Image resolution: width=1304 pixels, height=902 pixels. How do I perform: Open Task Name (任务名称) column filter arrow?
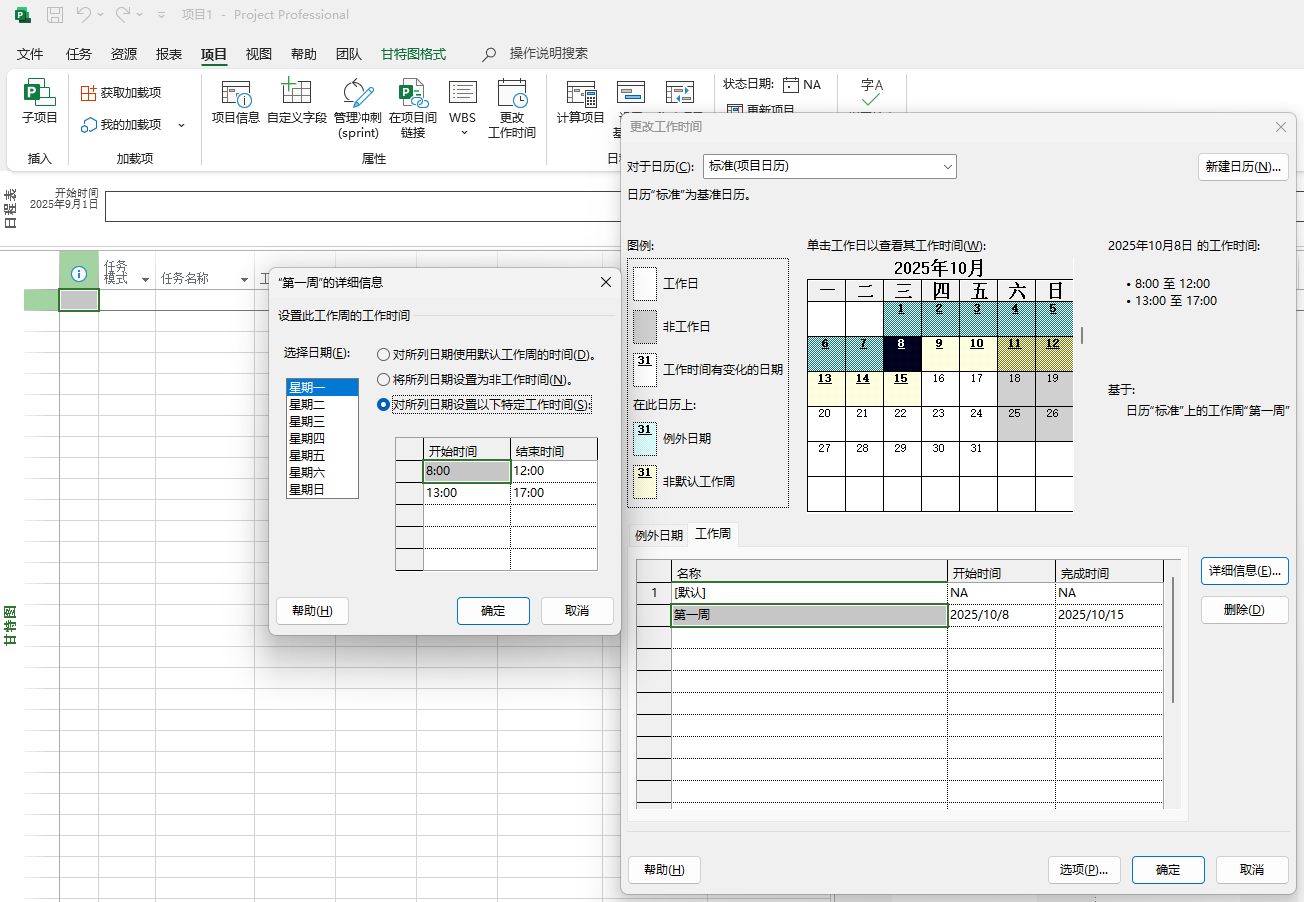click(244, 279)
